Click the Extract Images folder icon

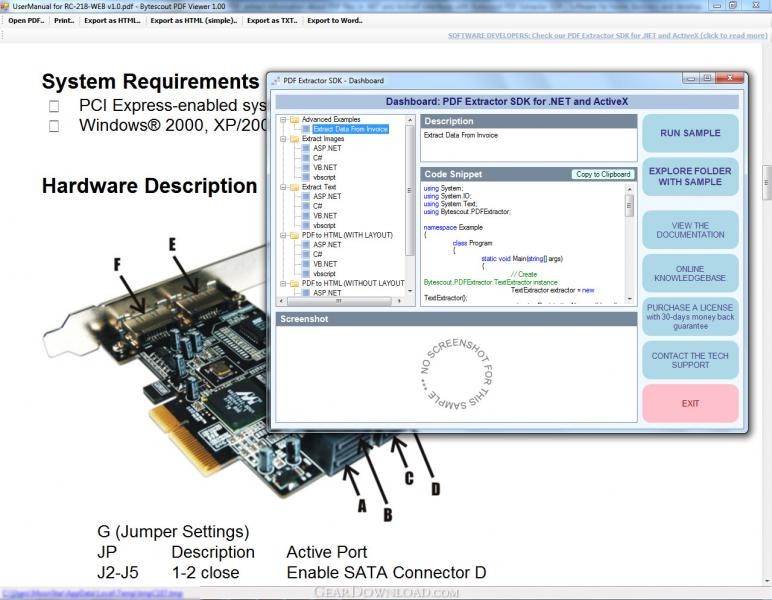pos(294,139)
